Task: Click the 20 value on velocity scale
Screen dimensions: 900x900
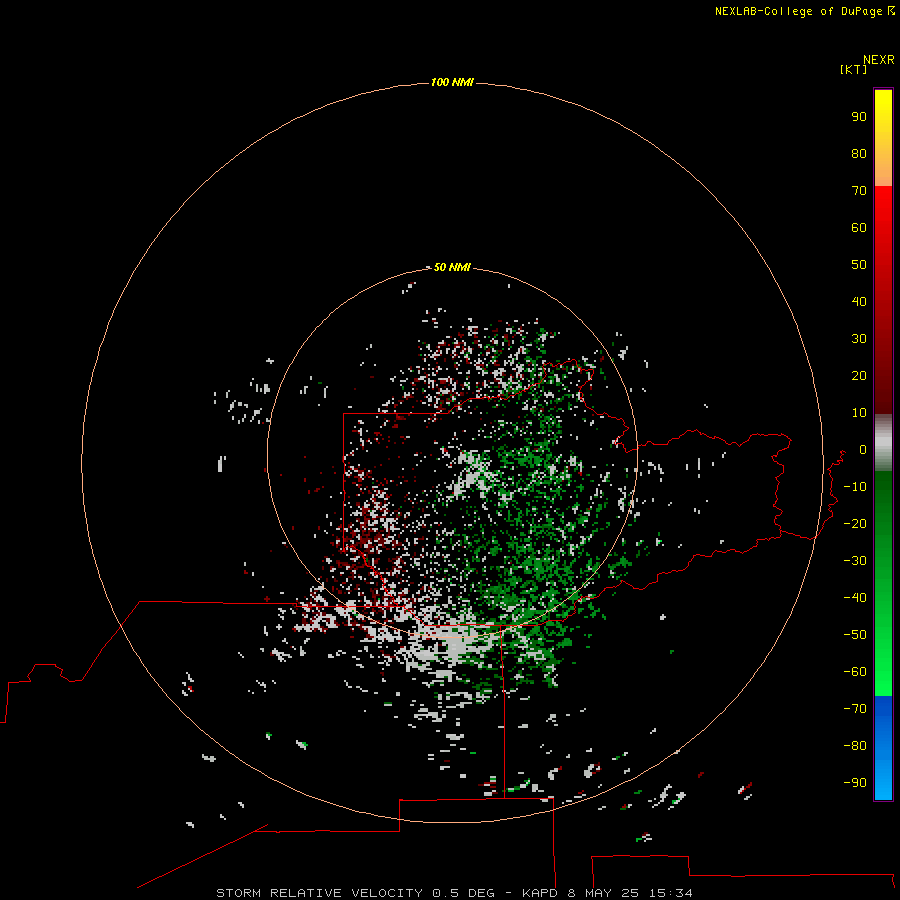Action: (859, 376)
